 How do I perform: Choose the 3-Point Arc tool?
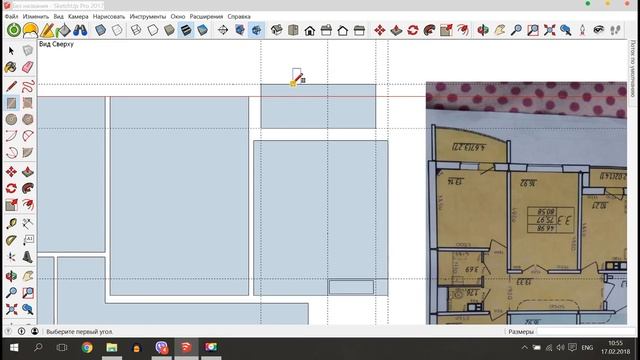(11, 152)
